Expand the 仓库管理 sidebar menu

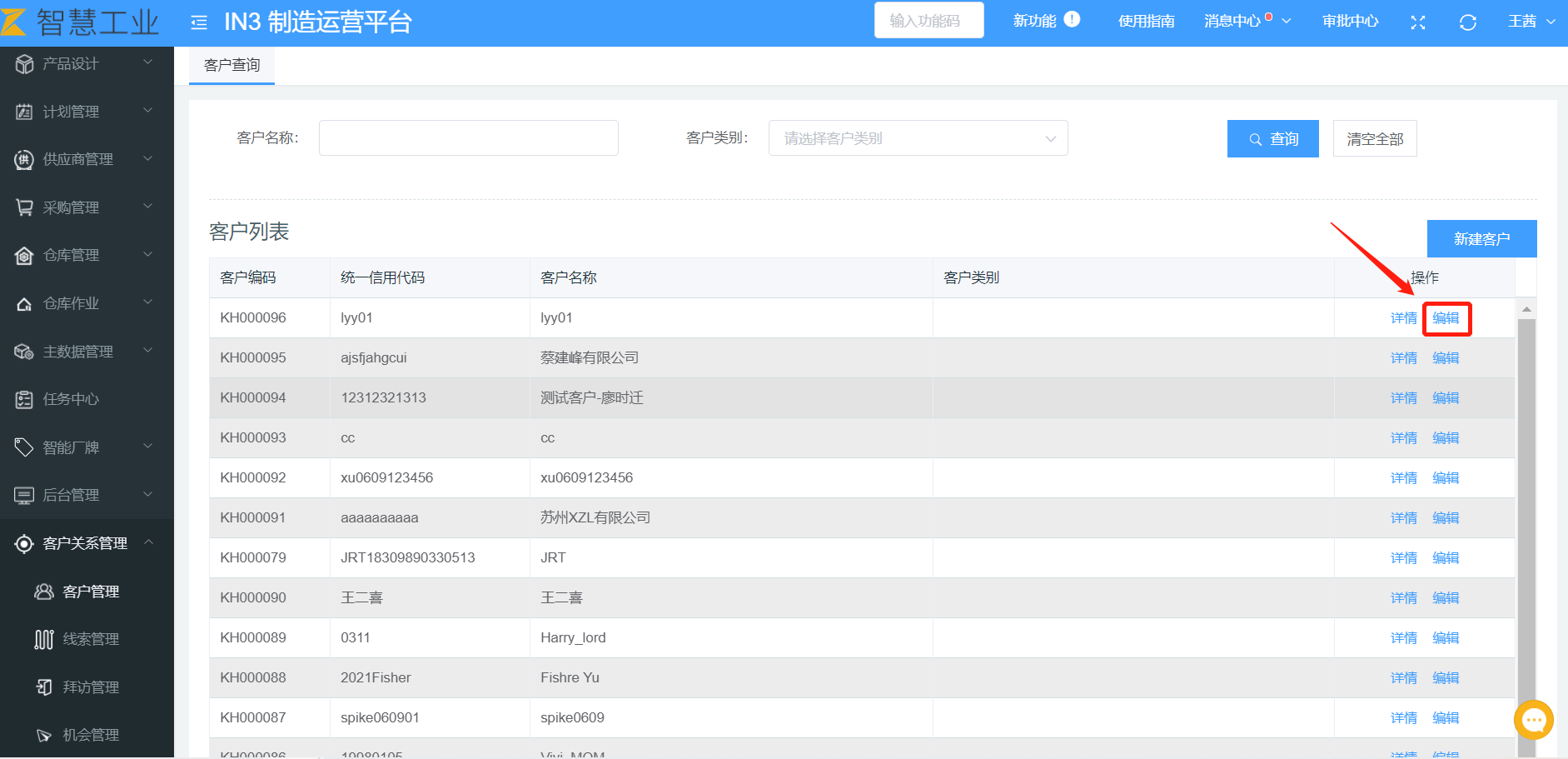[x=87, y=255]
